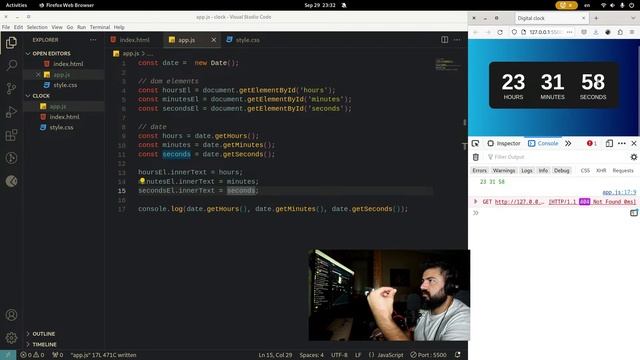Toggle Errors filter in console

(480, 171)
